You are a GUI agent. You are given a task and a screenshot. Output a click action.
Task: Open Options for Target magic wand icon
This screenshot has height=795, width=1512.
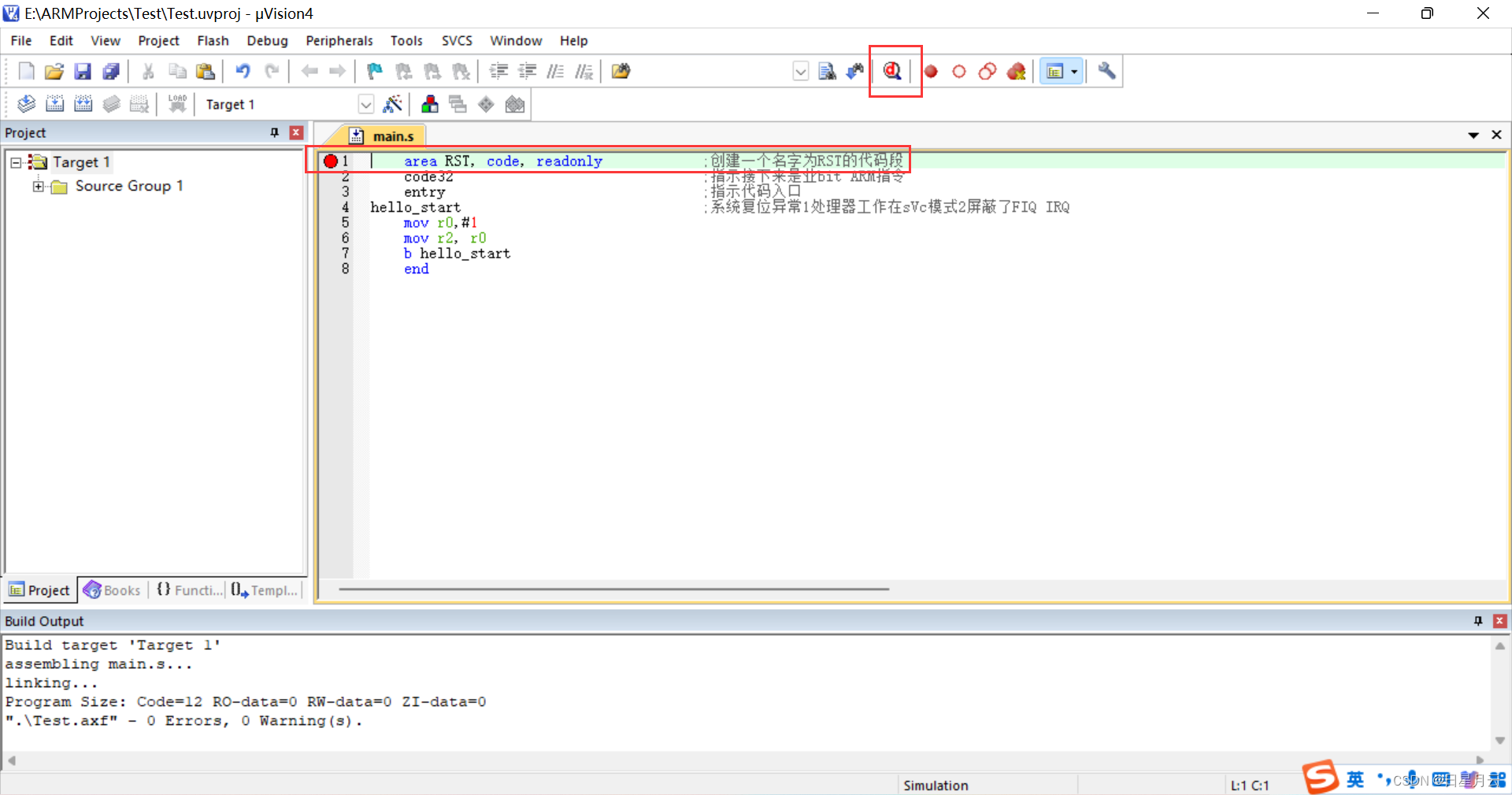392,104
